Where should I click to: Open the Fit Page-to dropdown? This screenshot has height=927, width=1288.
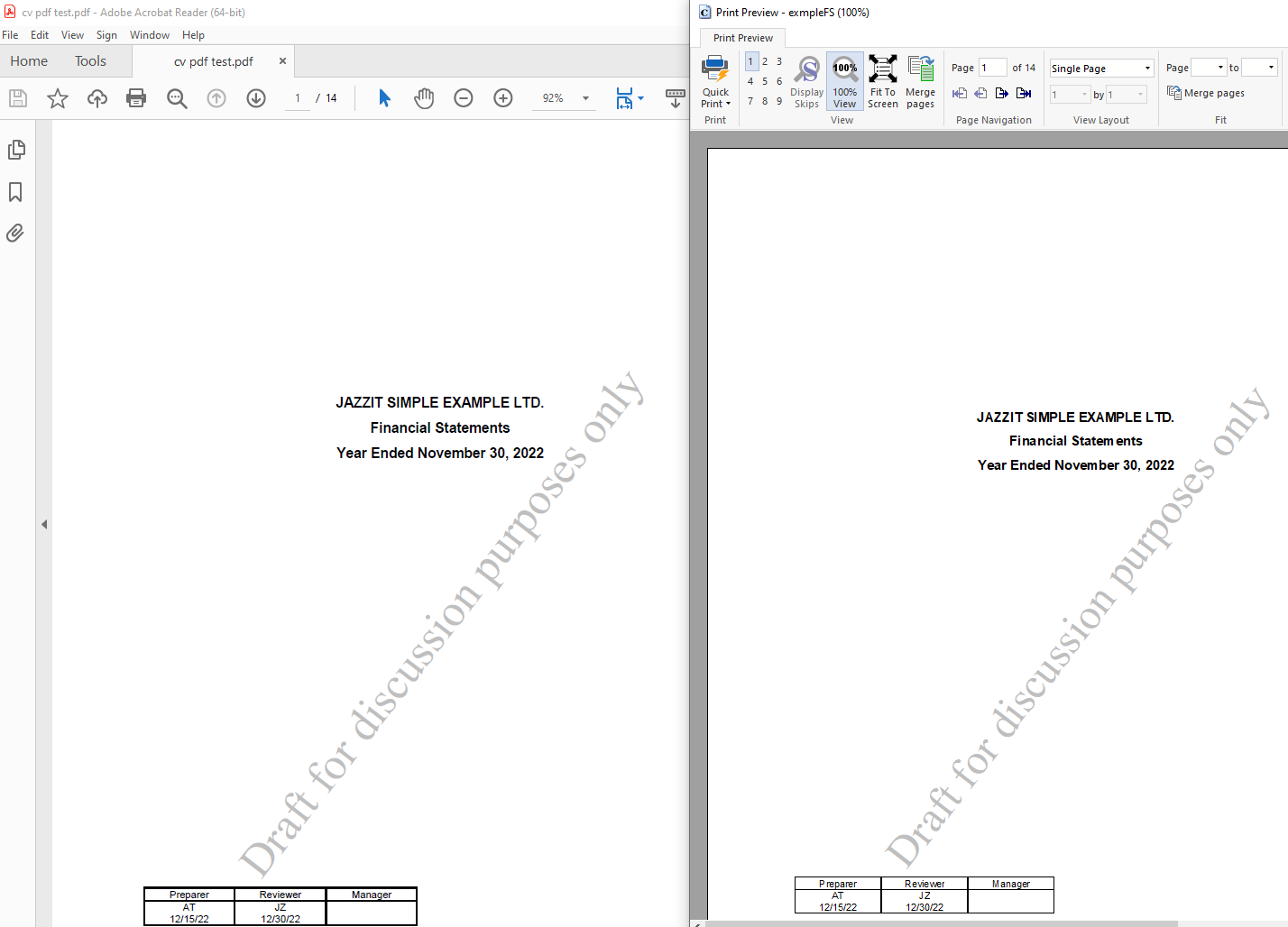coord(1209,67)
